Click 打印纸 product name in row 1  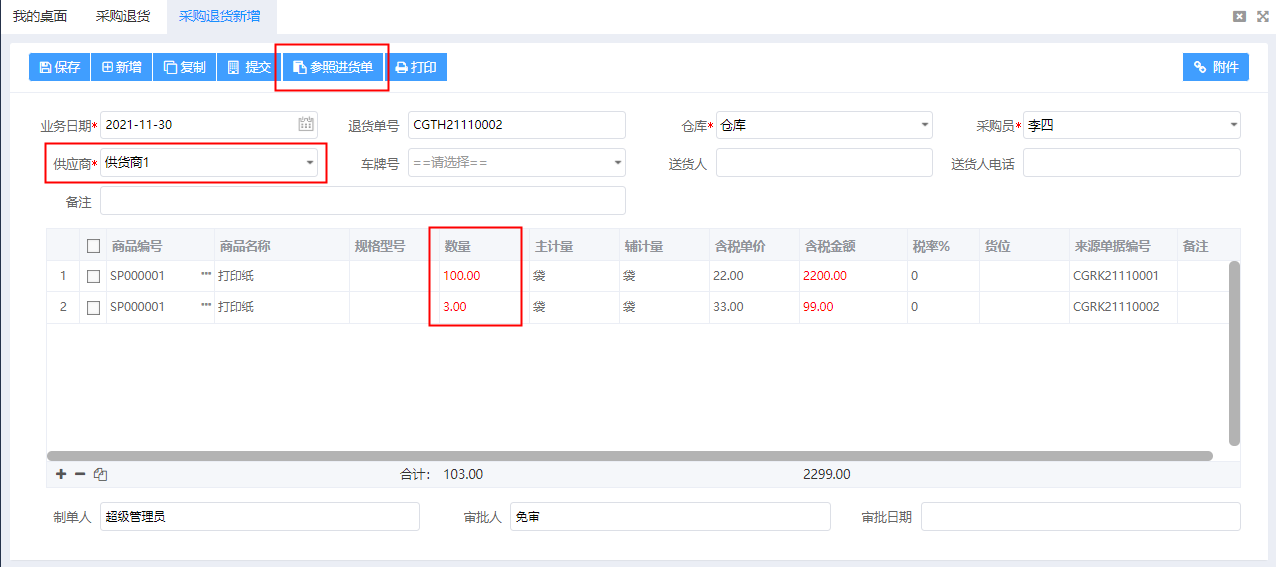click(x=236, y=276)
